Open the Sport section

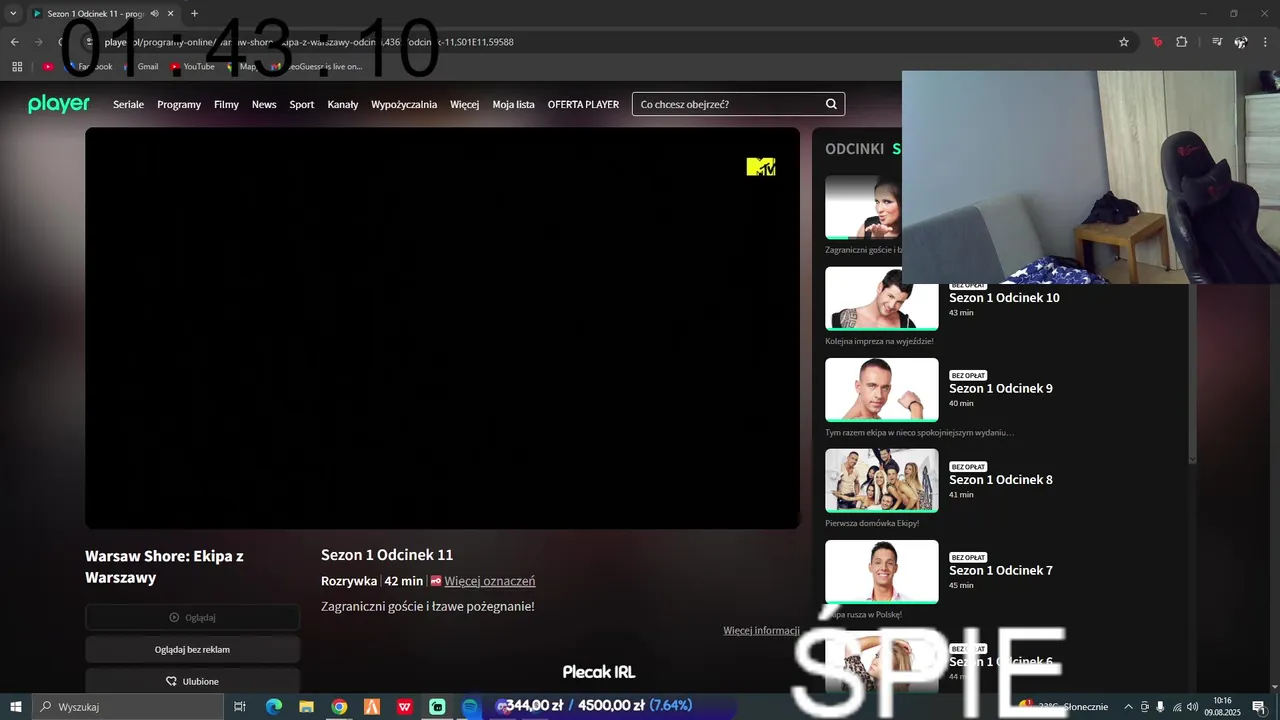coord(302,104)
